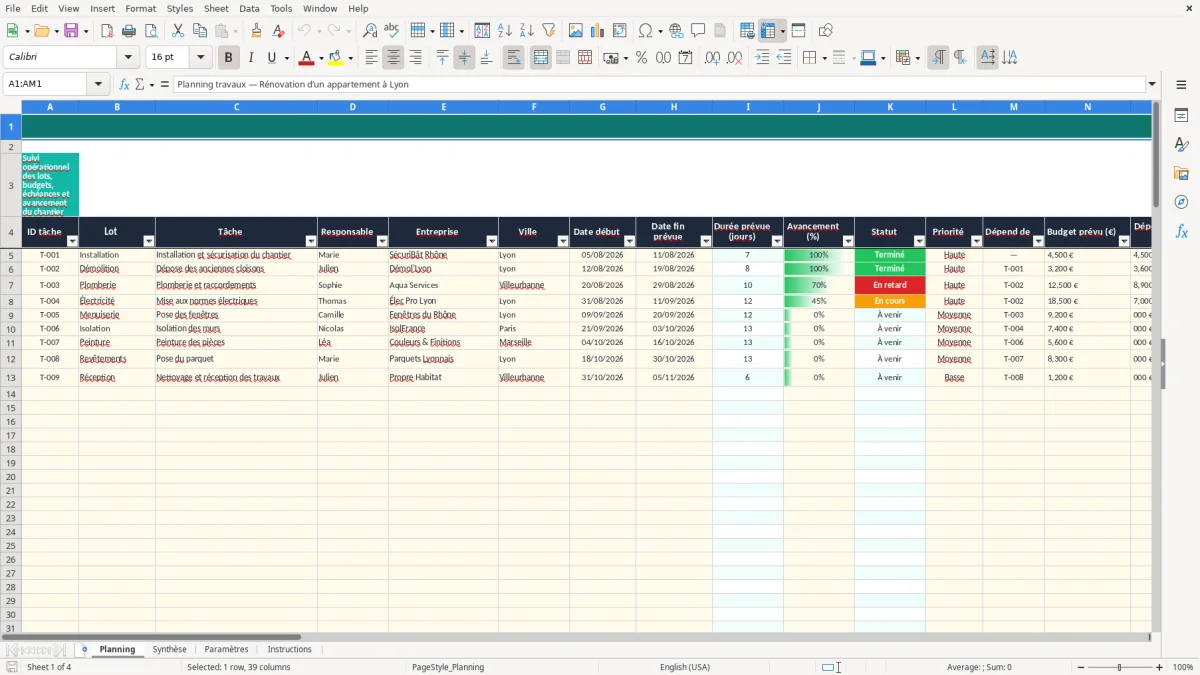Open the Ville column filter dropdown
The height and width of the screenshot is (675, 1200).
(563, 241)
